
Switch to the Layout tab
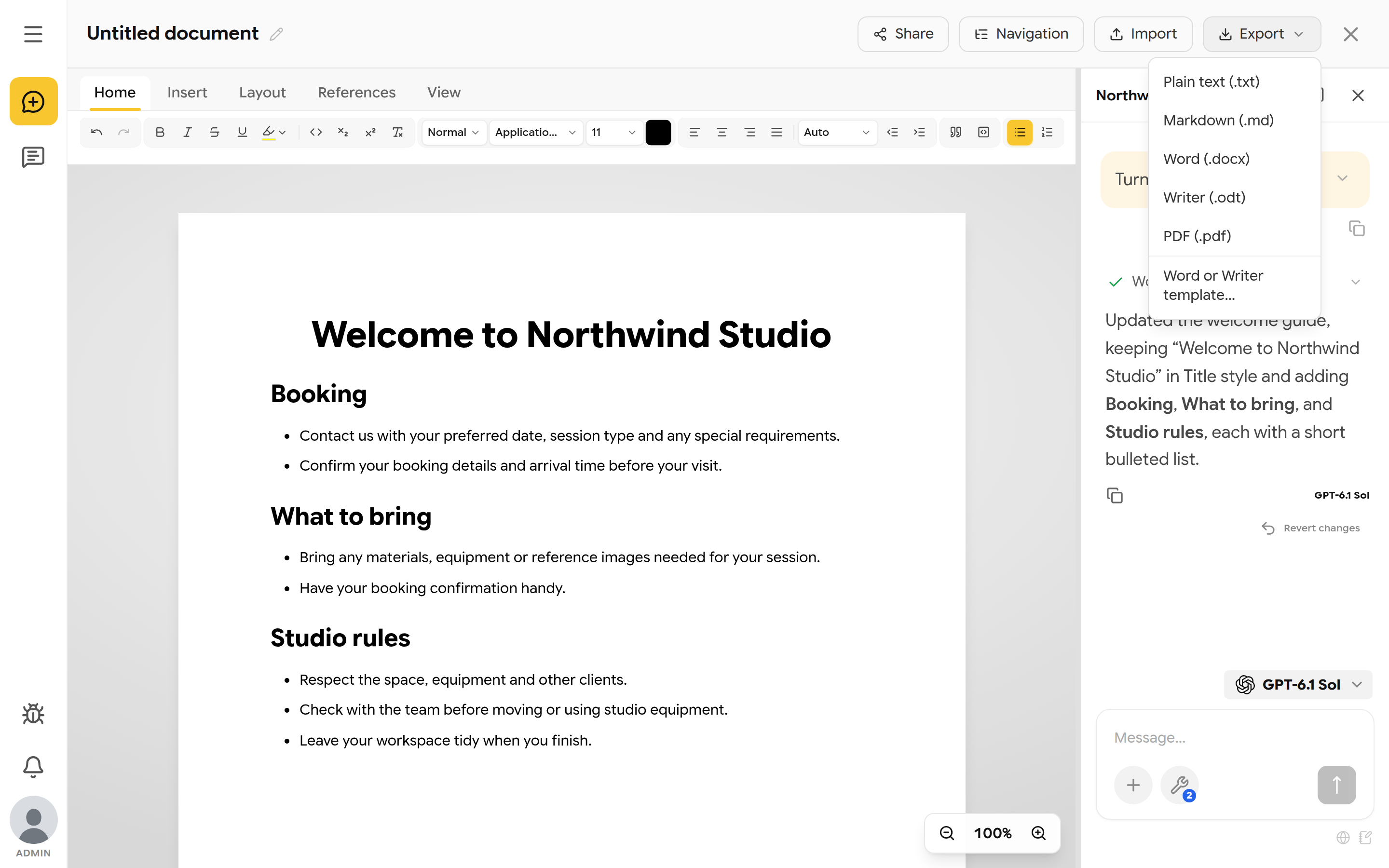262,93
